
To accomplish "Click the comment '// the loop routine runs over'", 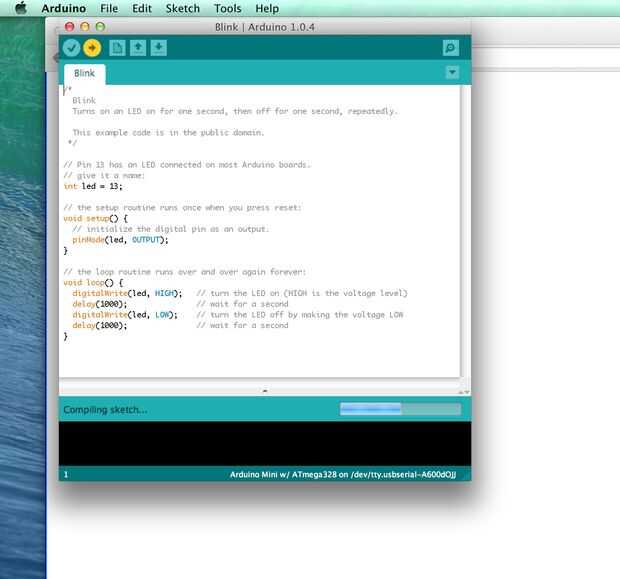I will click(185, 272).
